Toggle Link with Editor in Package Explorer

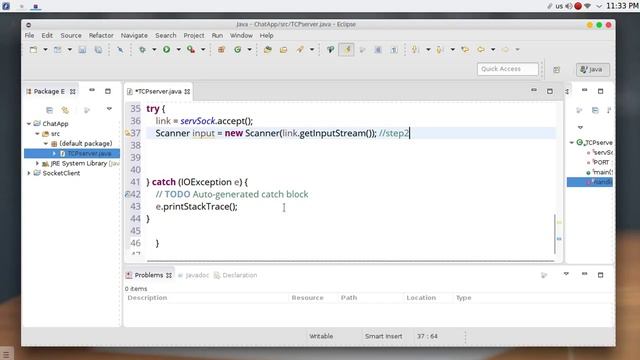pyautogui.click(x=65, y=110)
